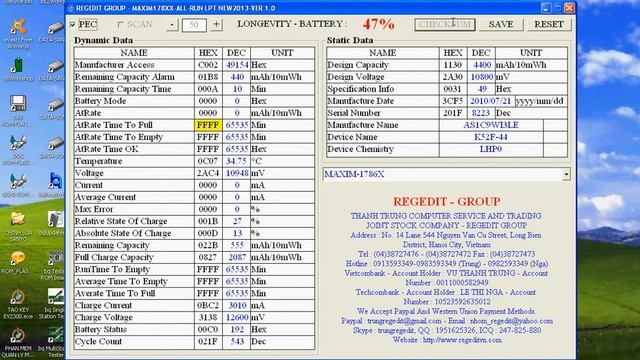
Task: Click Battery Status hex value 00C0
Action: (x=208, y=329)
